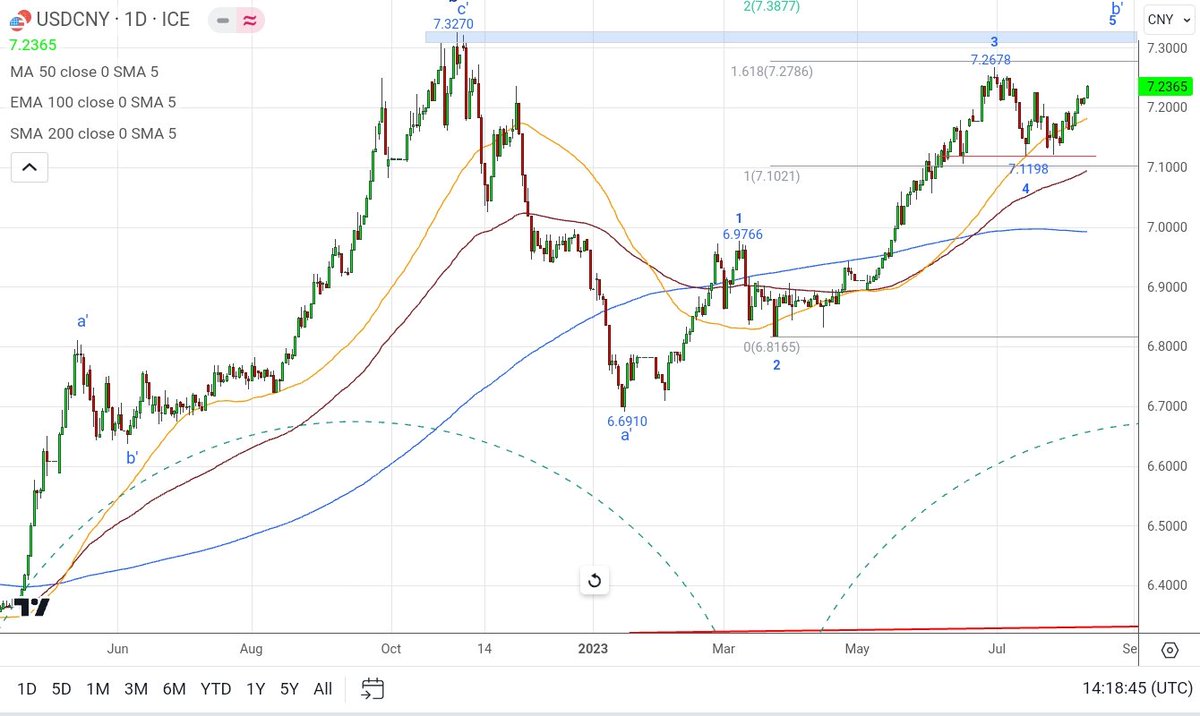The height and width of the screenshot is (716, 1200).
Task: Select the 5D time range
Action: (x=62, y=688)
